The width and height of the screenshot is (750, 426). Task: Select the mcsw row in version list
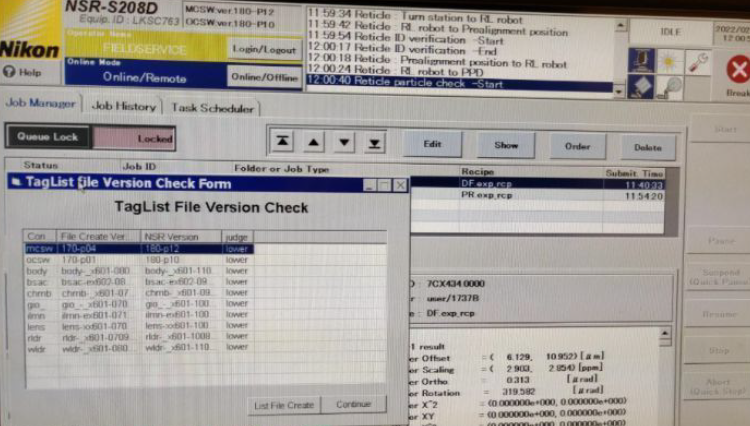pos(139,249)
